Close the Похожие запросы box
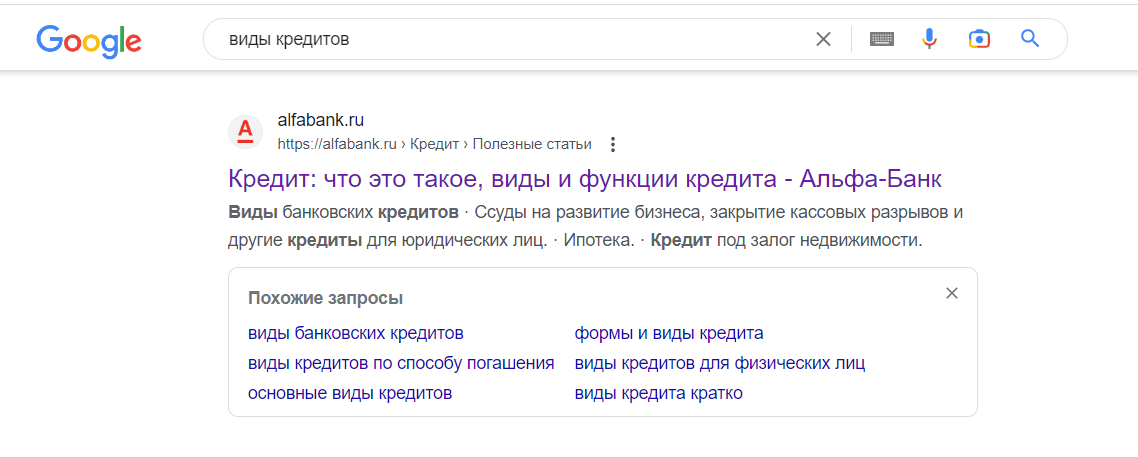This screenshot has width=1138, height=457. [951, 293]
